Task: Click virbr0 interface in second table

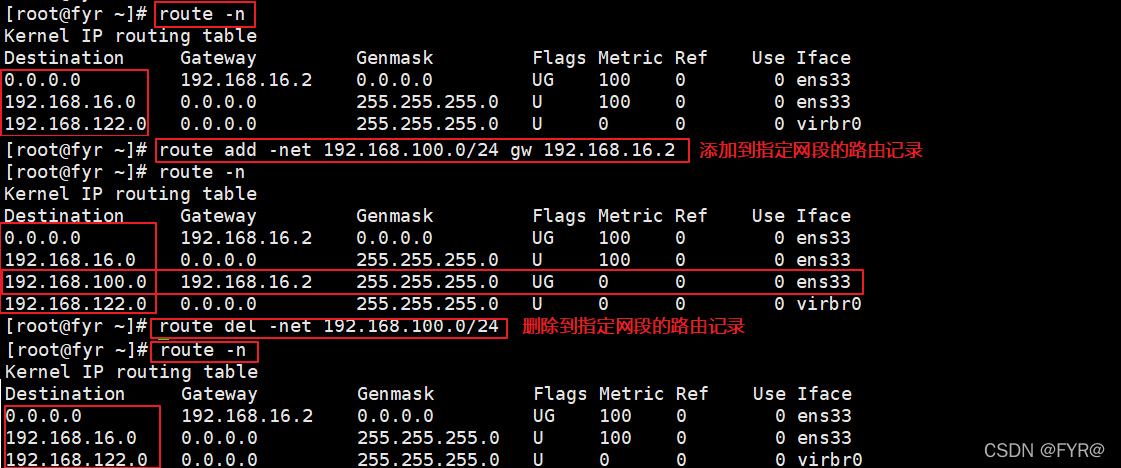Action: pyautogui.click(x=829, y=304)
